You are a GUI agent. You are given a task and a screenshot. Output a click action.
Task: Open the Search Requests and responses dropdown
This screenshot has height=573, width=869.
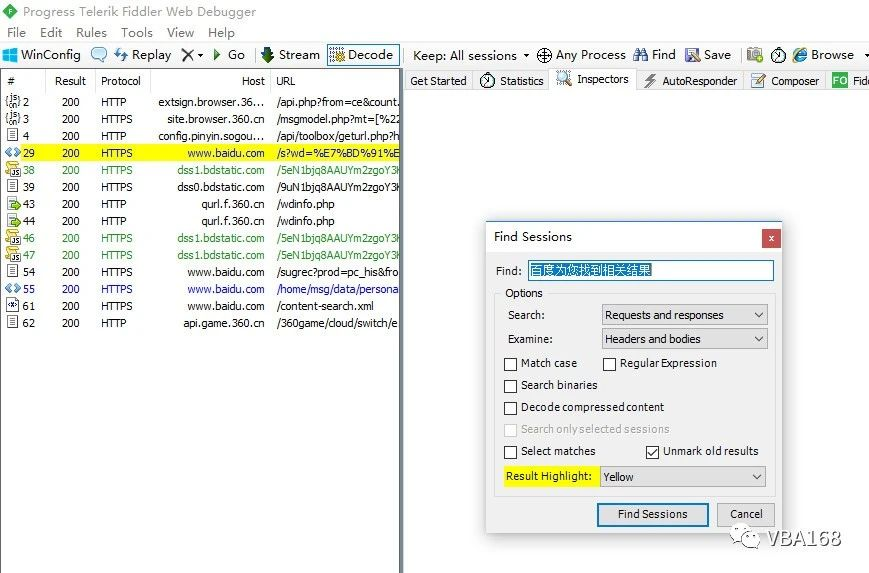point(684,315)
